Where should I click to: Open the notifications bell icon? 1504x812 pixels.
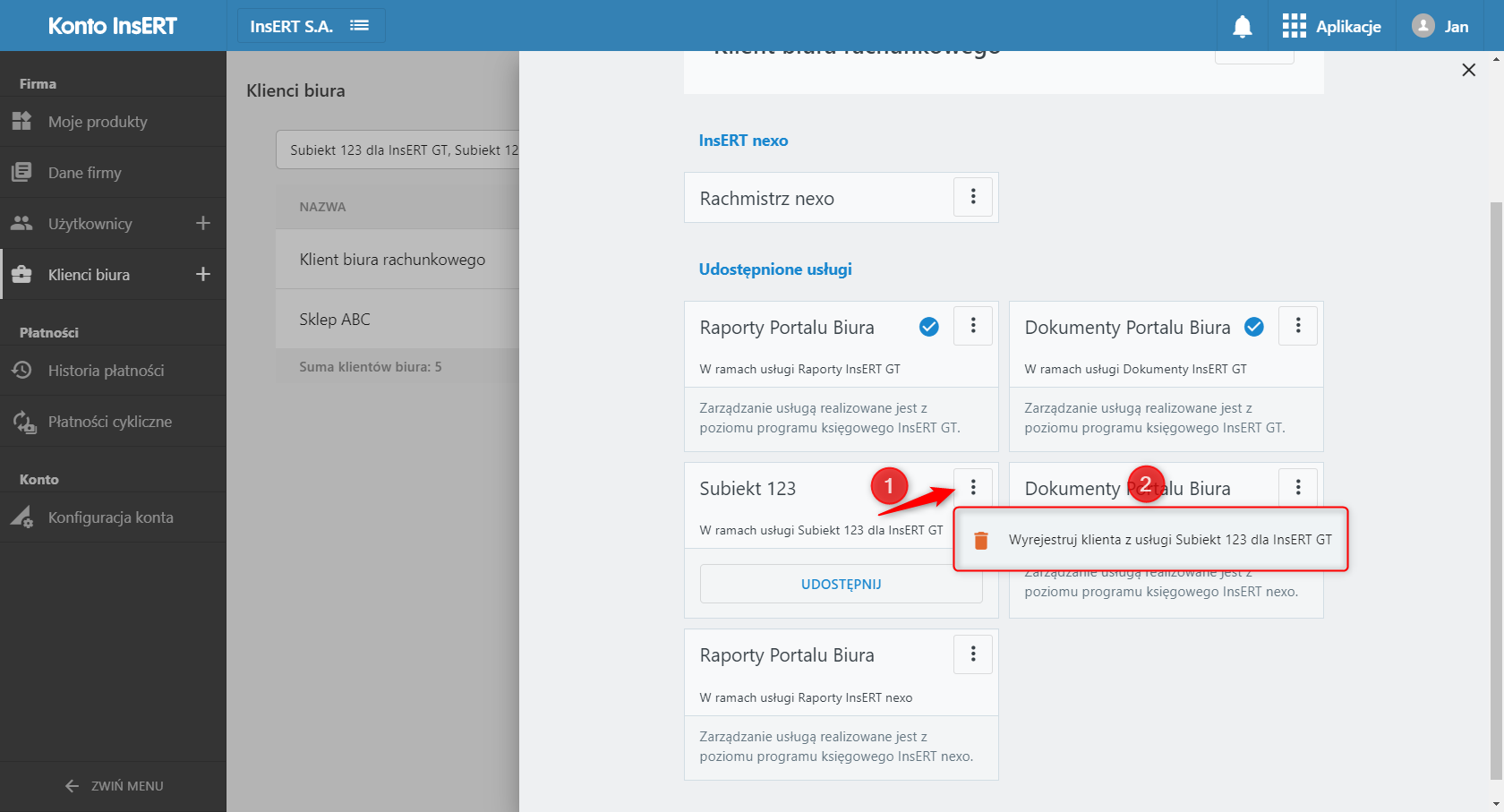tap(1243, 27)
